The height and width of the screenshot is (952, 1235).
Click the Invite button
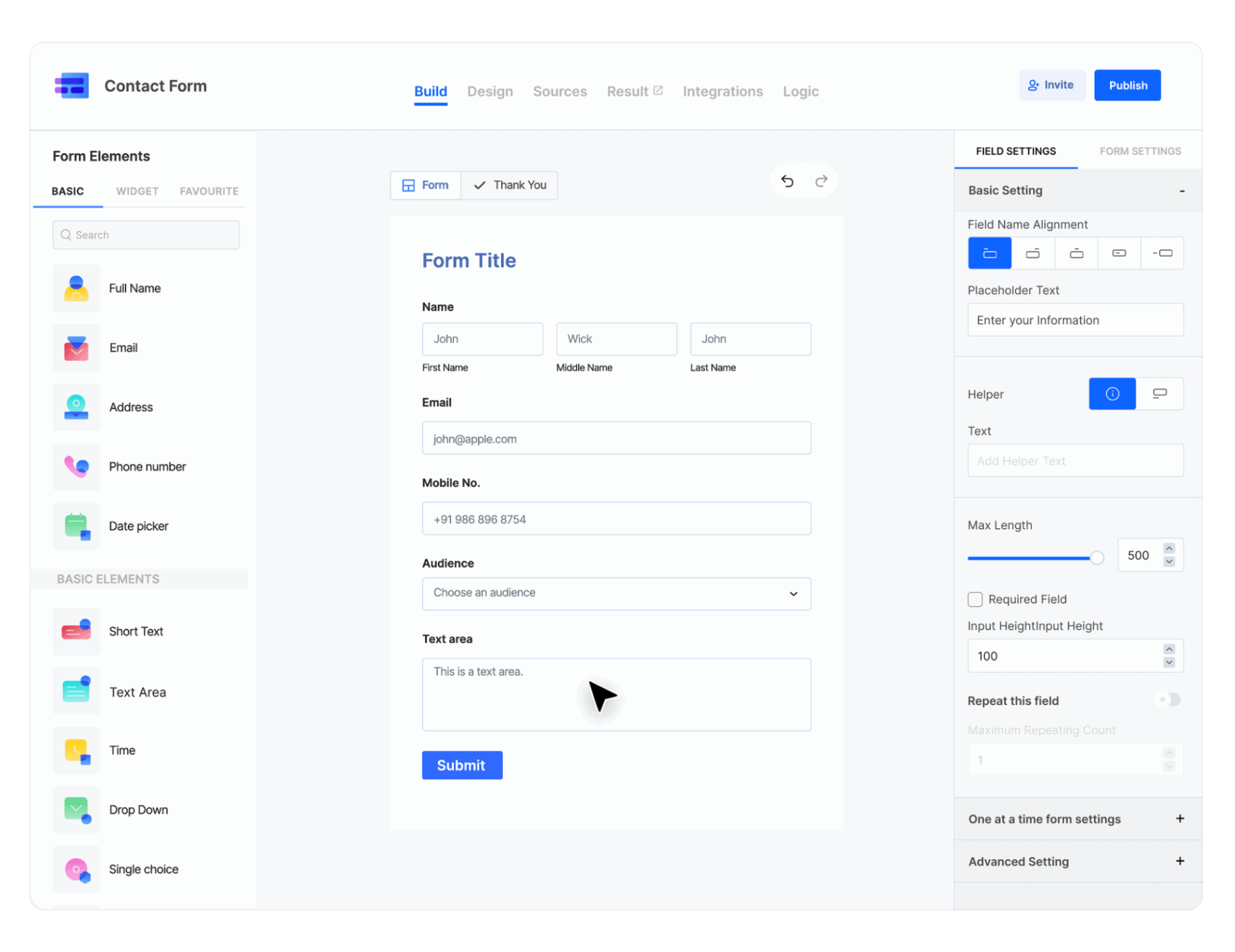coord(1052,84)
